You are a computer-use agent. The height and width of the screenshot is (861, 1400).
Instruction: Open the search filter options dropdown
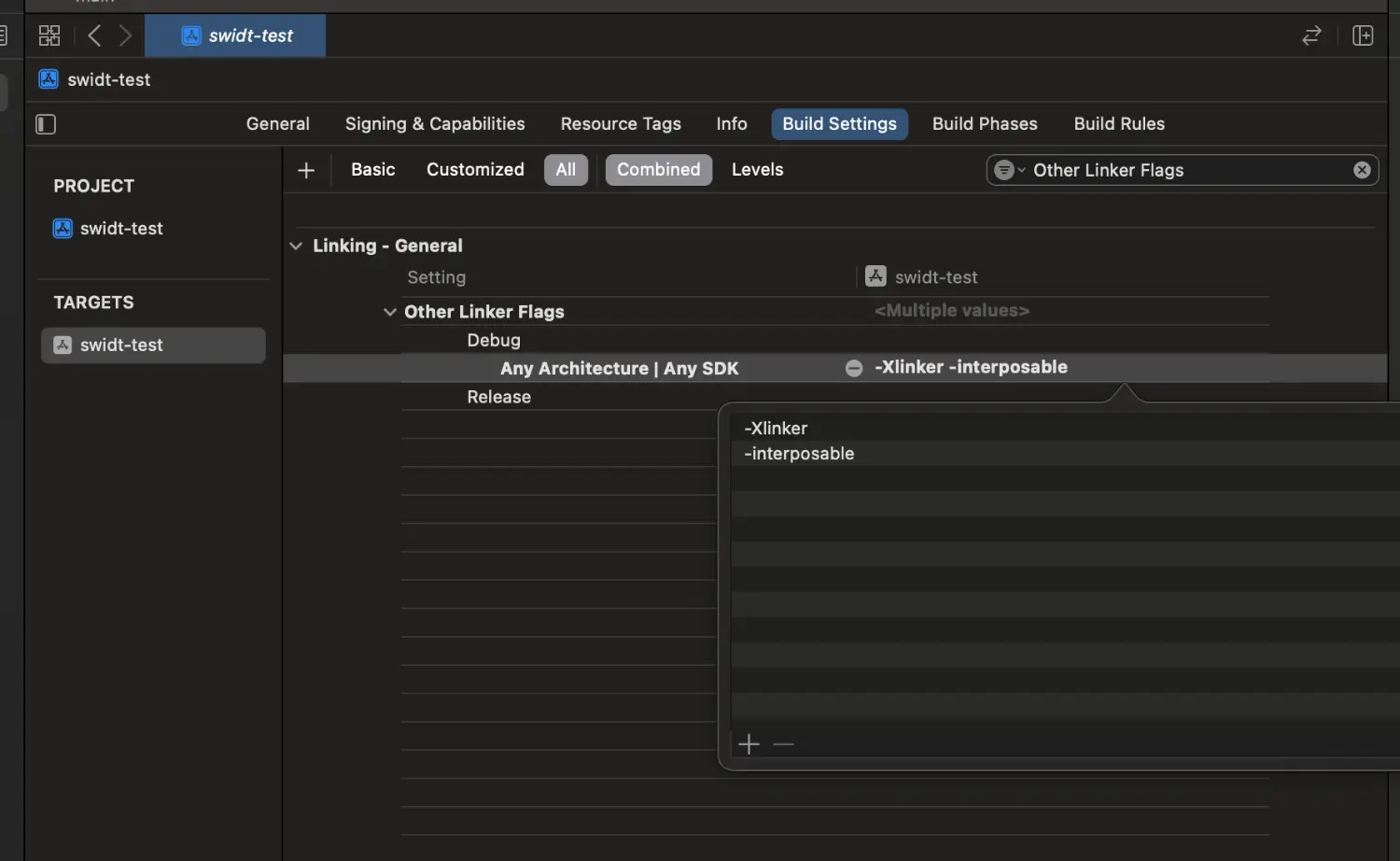pos(1009,170)
